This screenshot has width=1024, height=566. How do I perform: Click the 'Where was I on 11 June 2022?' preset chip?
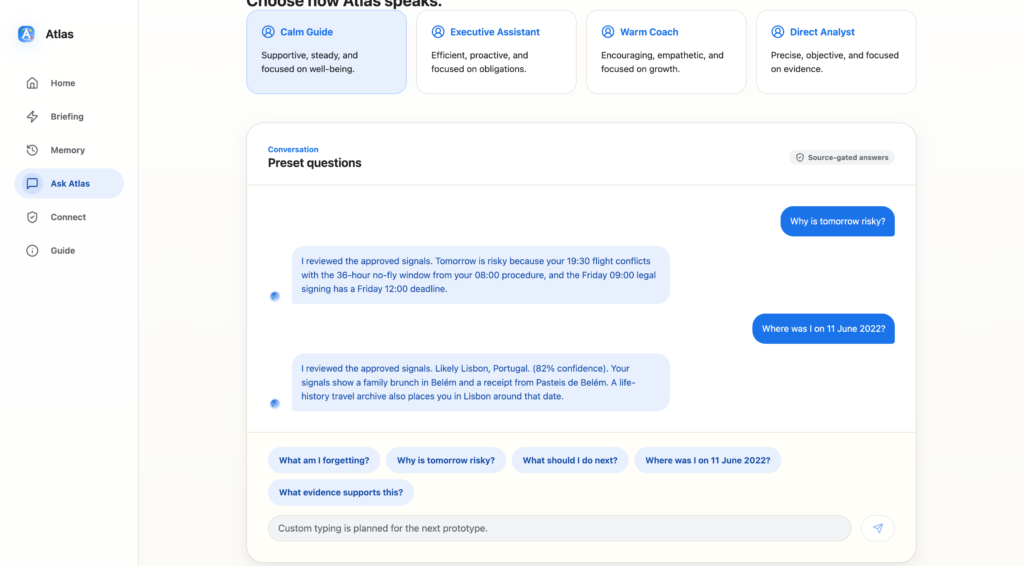click(707, 460)
